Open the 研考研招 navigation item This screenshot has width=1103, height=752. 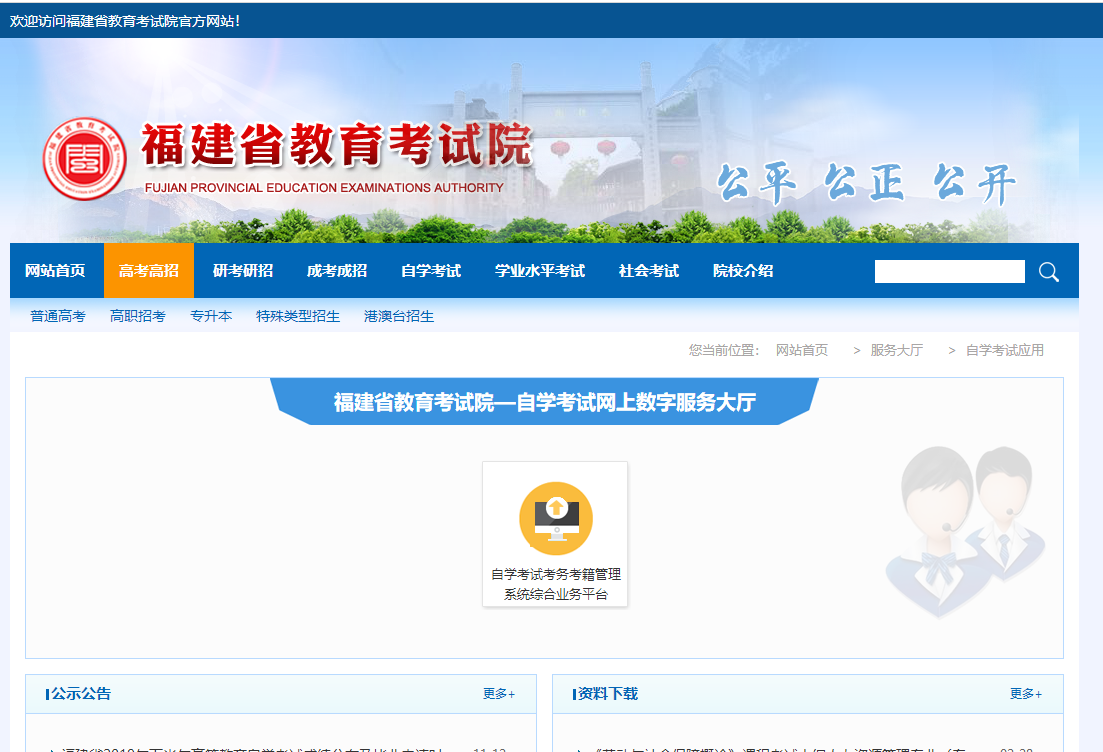click(243, 271)
